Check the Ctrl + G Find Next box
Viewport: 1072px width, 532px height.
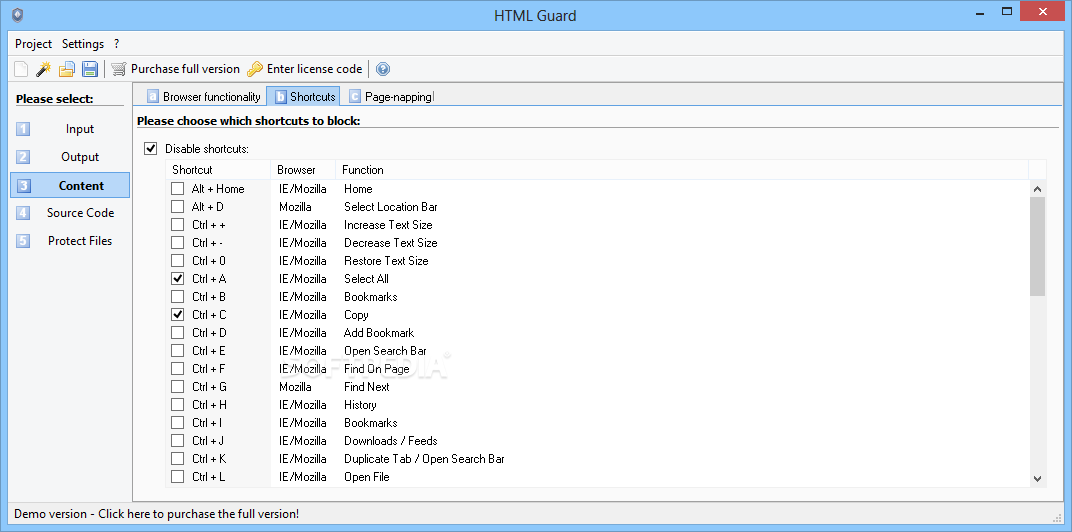pos(178,387)
